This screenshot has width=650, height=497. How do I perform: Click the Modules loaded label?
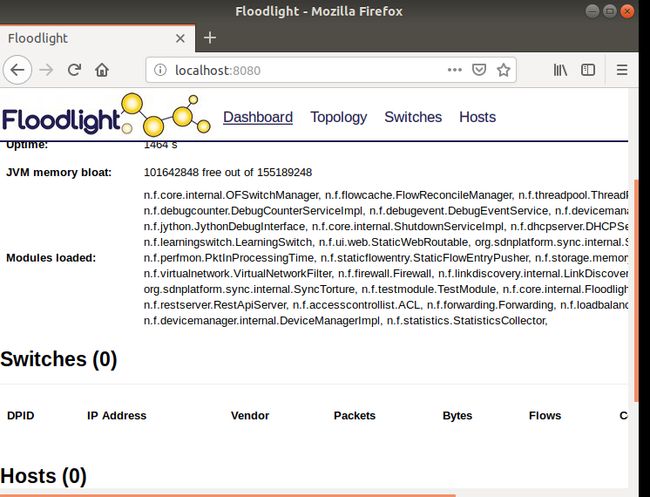[x=51, y=258]
